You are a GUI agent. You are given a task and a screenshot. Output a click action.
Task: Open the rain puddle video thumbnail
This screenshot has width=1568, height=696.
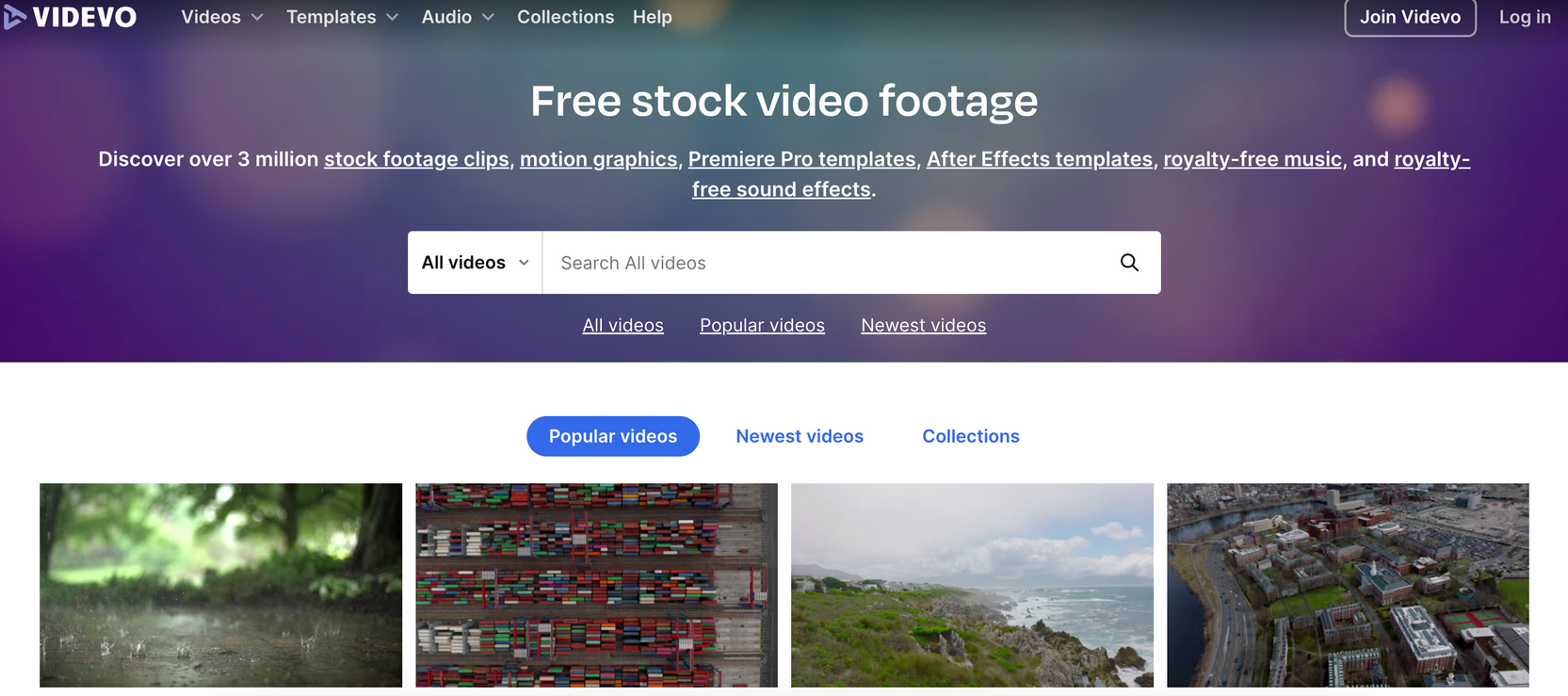pyautogui.click(x=220, y=585)
